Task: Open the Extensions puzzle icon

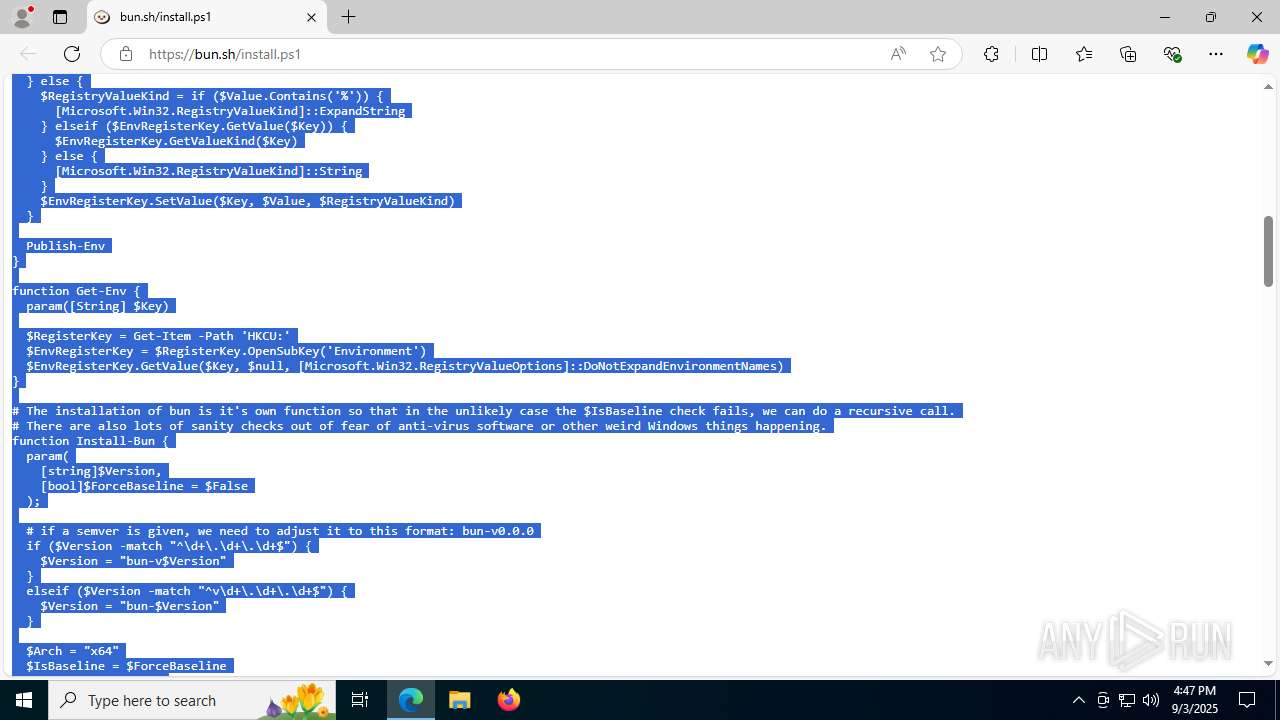Action: 991,54
